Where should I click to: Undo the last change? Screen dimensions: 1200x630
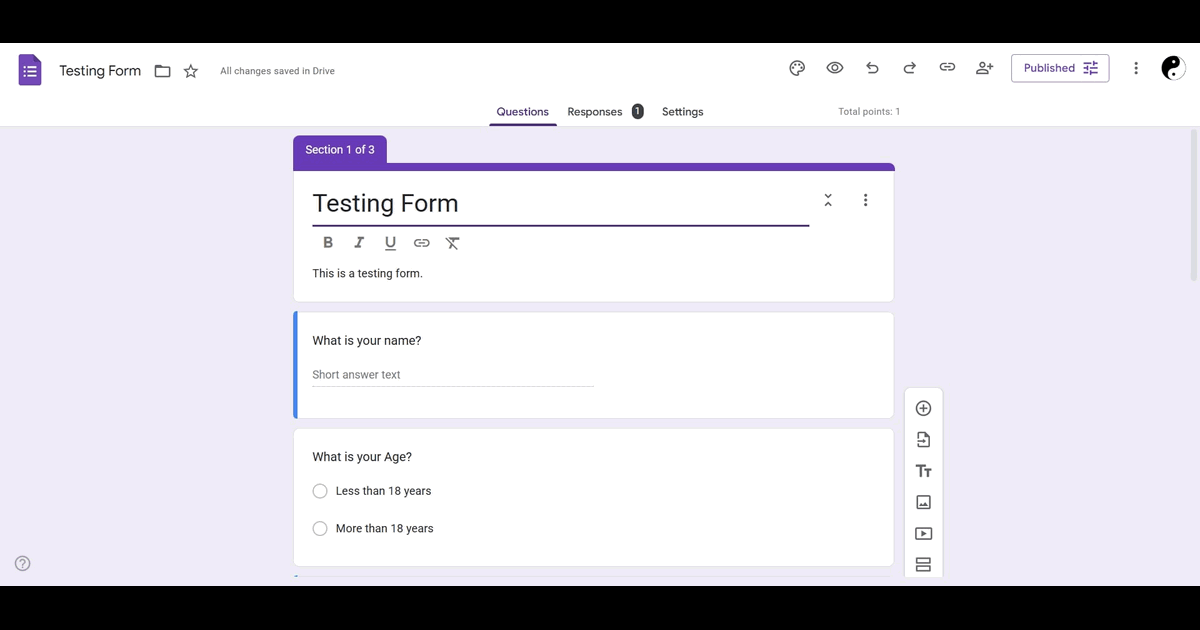click(x=872, y=68)
